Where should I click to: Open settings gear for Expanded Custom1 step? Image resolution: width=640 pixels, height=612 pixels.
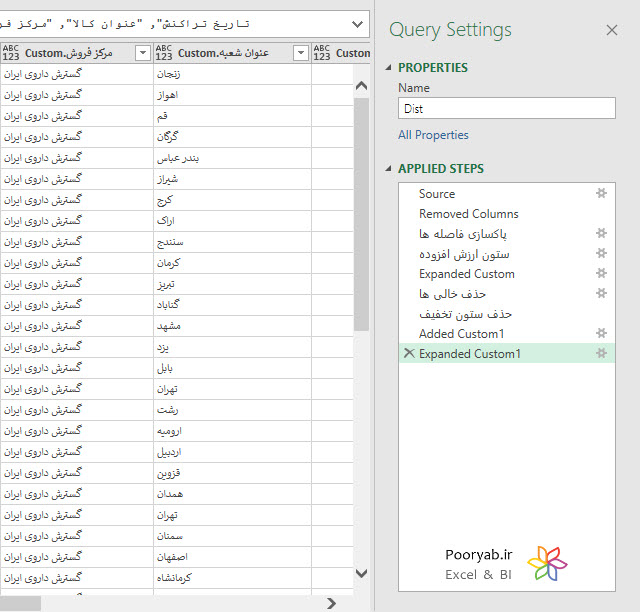click(601, 353)
